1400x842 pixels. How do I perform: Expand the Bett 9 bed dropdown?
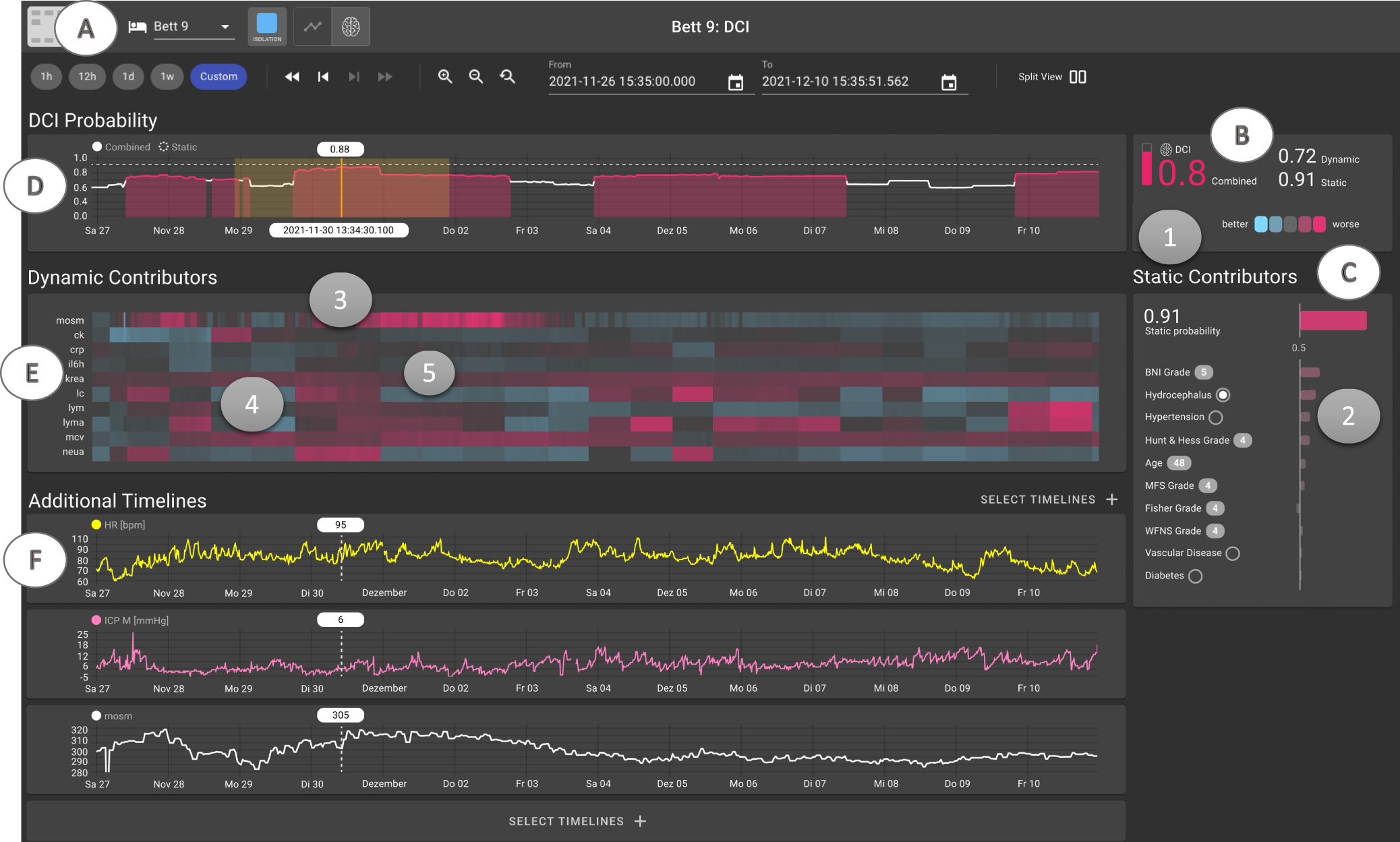point(225,27)
